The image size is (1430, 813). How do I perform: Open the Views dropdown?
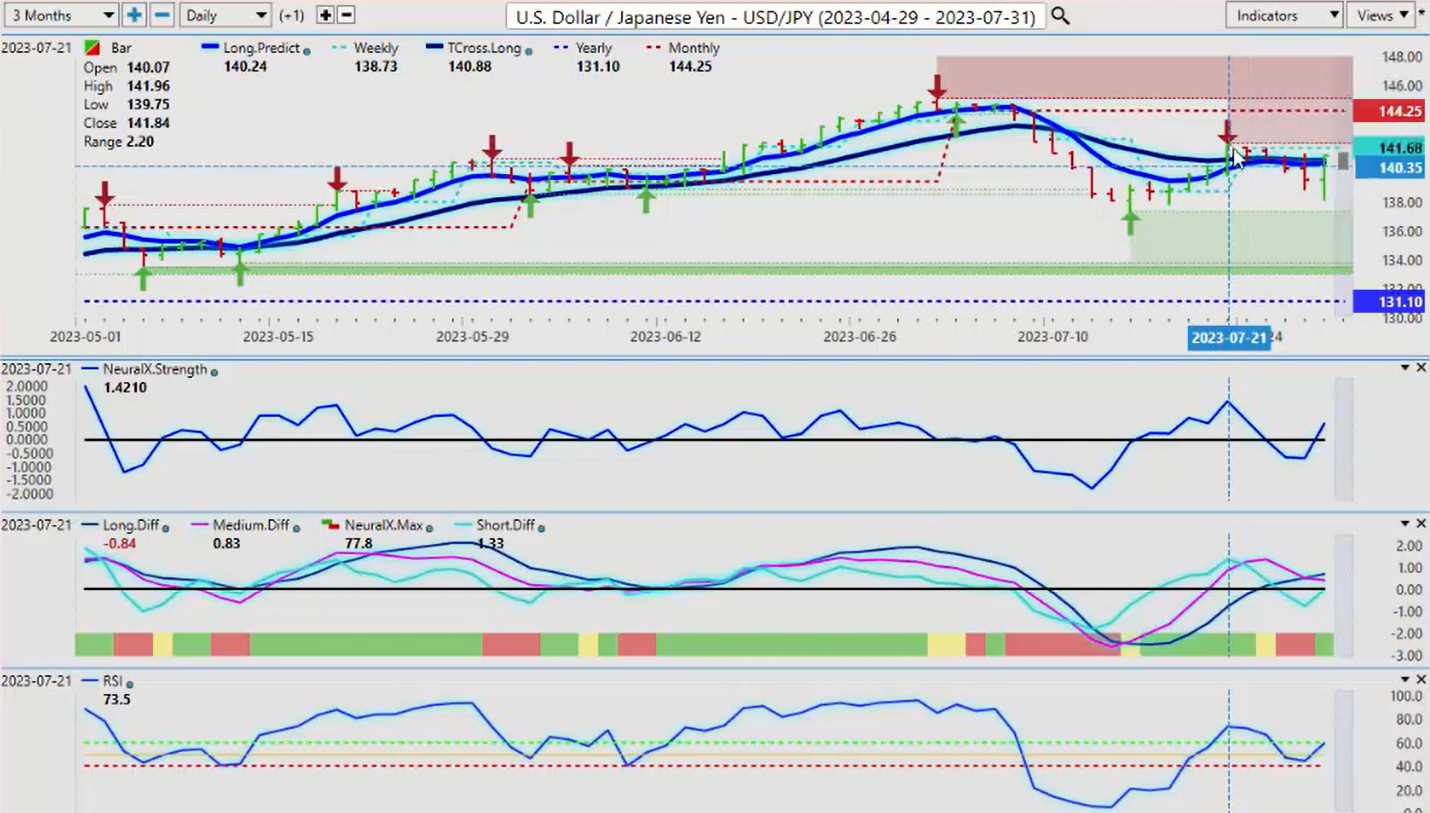tap(1379, 15)
